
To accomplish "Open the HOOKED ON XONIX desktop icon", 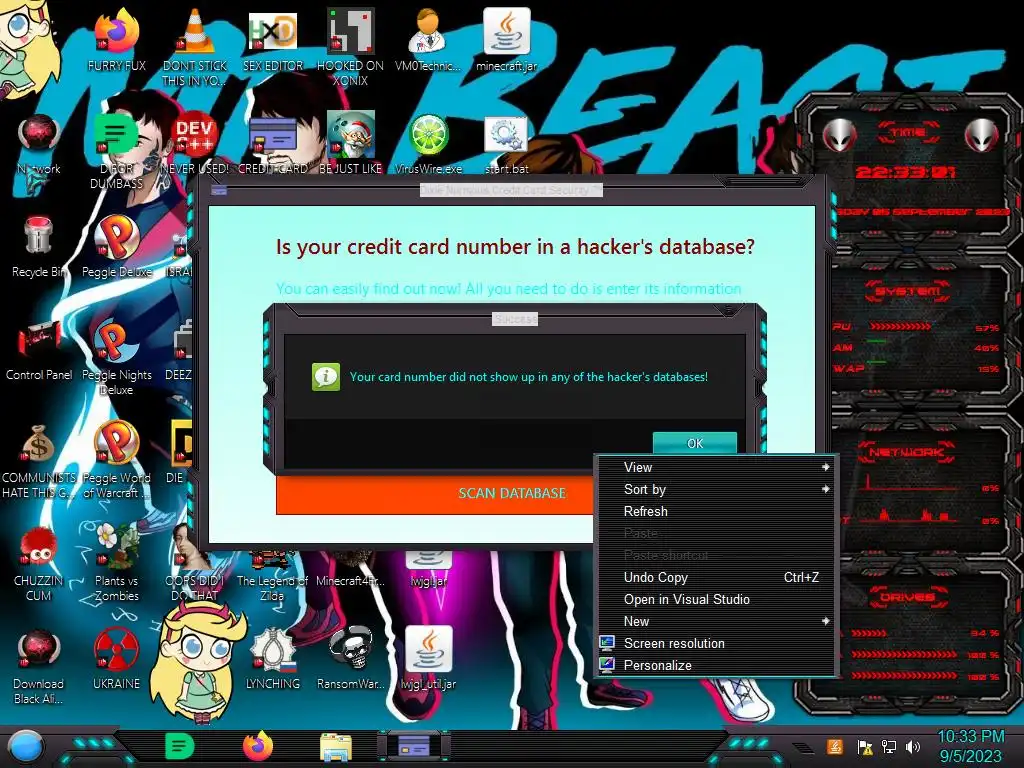I will pos(350,33).
